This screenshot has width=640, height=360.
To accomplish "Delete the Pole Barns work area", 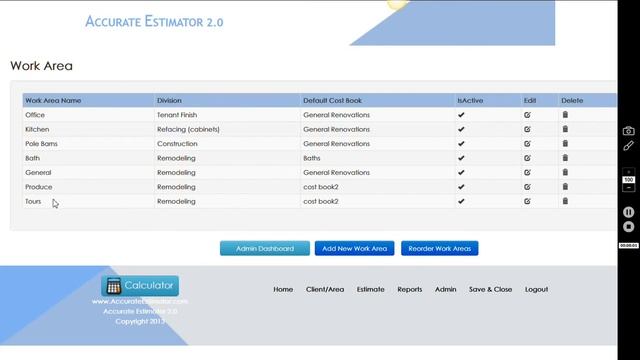I will [x=565, y=143].
